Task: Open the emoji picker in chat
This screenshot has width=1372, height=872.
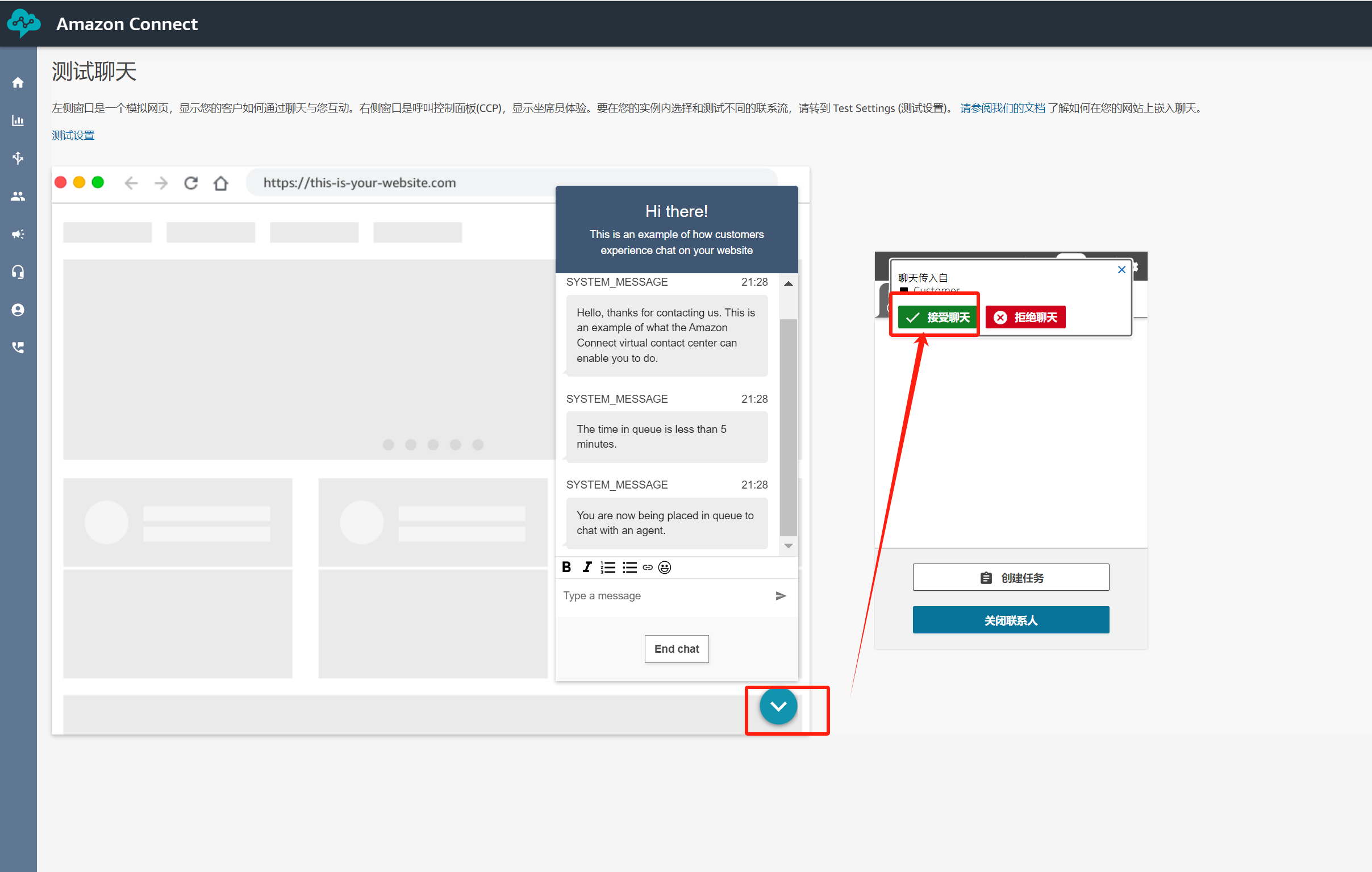Action: click(x=665, y=568)
